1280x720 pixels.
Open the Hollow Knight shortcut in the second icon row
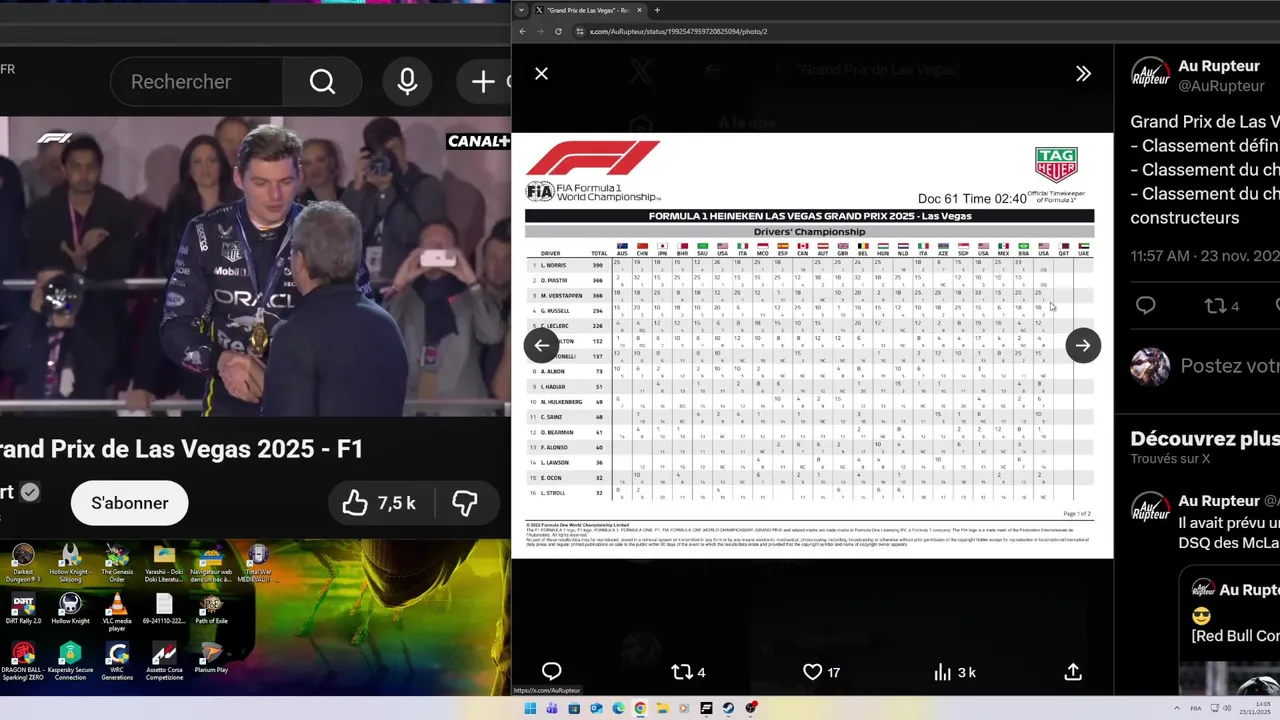tap(70, 609)
